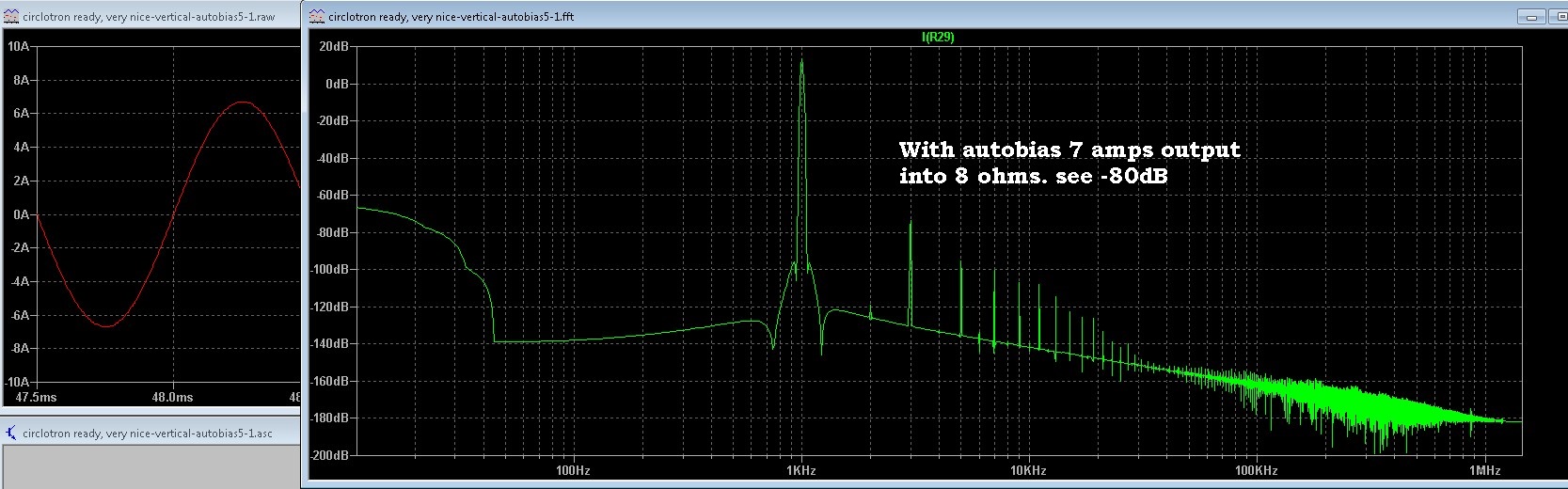
Task: Click the waveform icon of the .raw window
Action: [x=11, y=17]
